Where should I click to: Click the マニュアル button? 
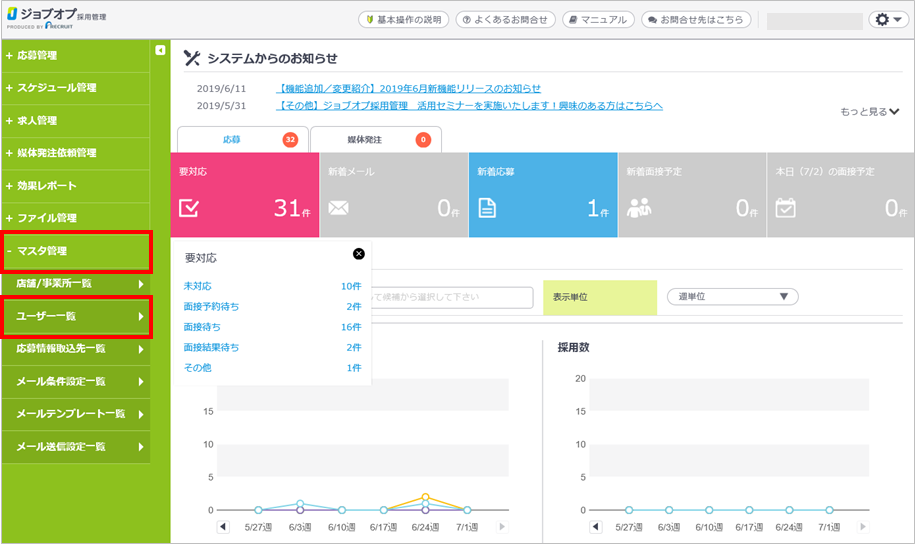[x=598, y=20]
